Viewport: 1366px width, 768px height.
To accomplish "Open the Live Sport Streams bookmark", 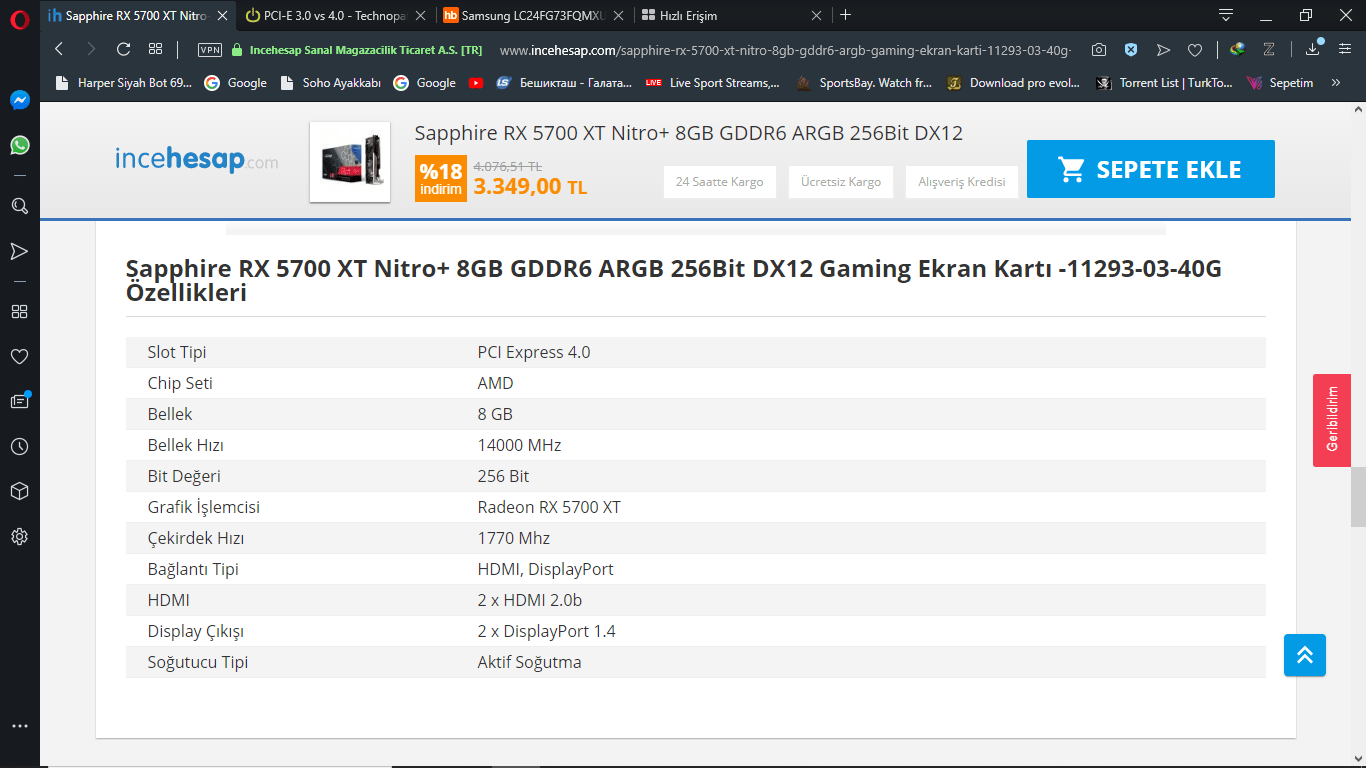I will tap(713, 83).
